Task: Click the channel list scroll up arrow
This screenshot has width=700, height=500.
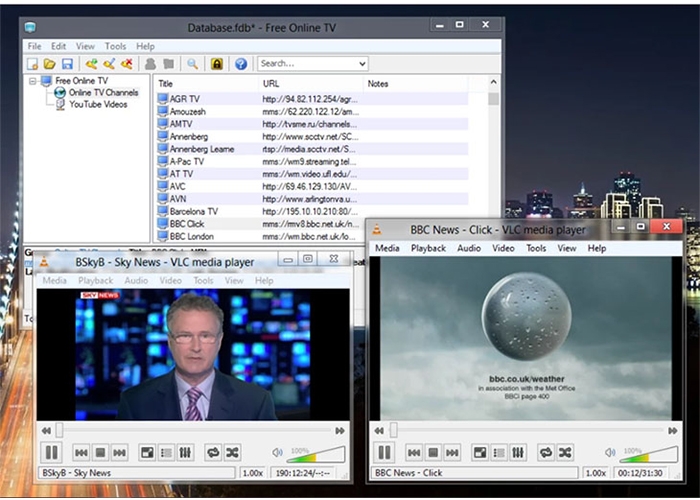Action: coord(493,82)
